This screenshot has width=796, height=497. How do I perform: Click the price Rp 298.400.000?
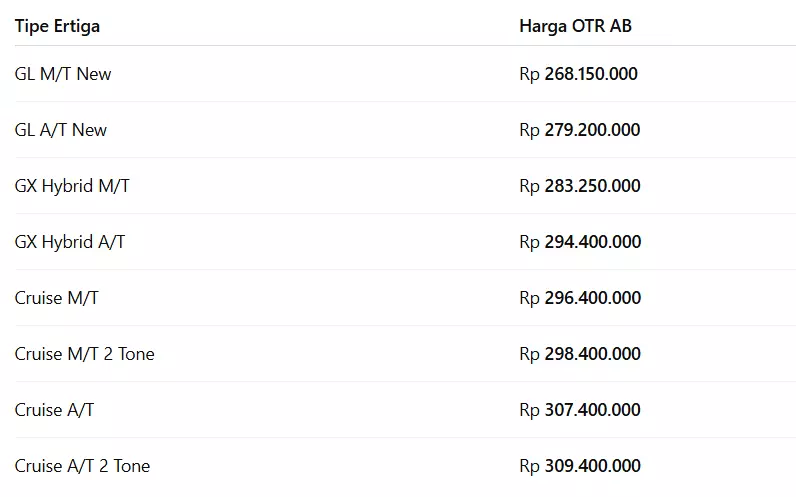tap(580, 354)
